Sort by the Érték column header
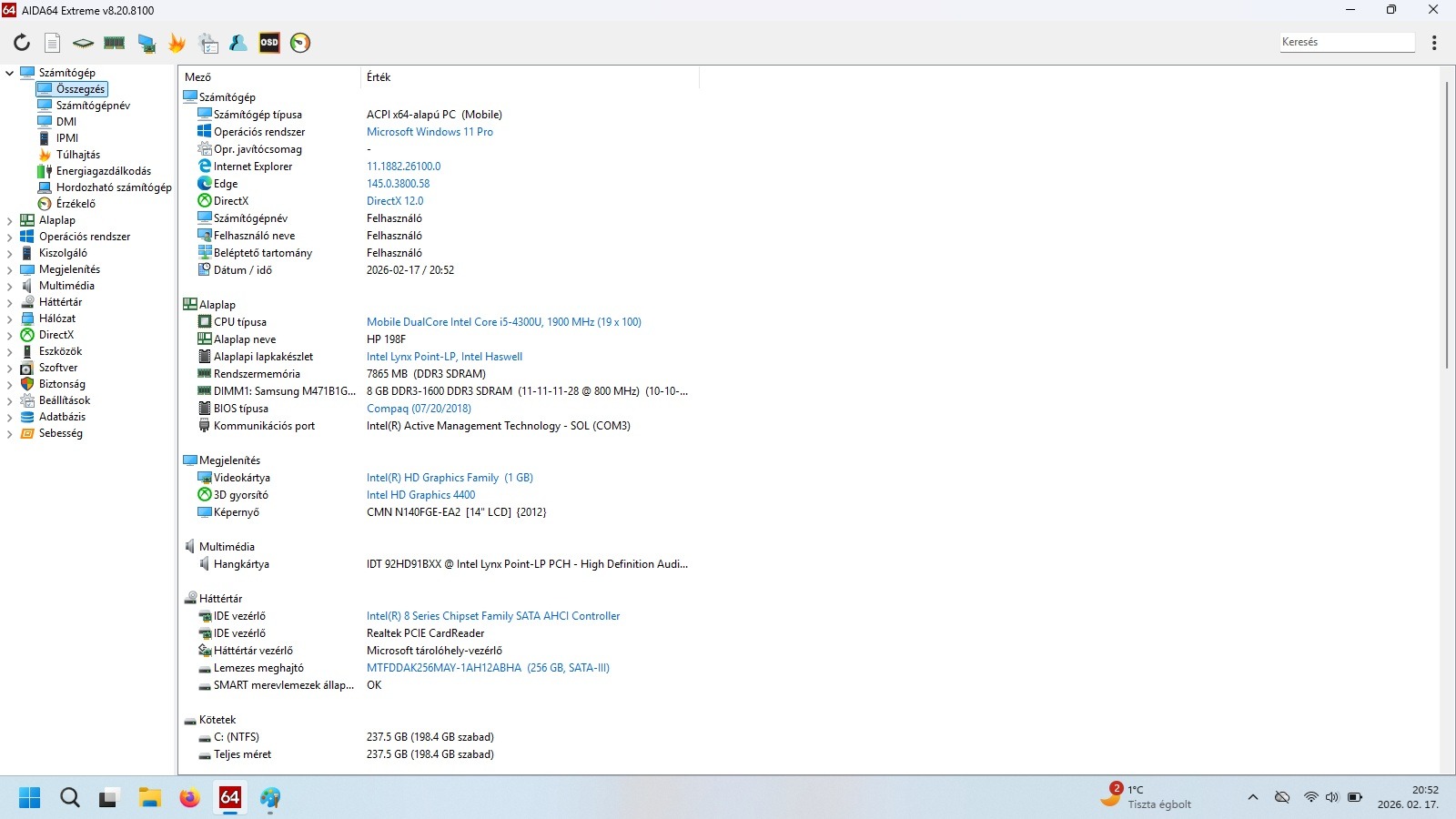Screen dimensions: 1456x819 coord(530,77)
